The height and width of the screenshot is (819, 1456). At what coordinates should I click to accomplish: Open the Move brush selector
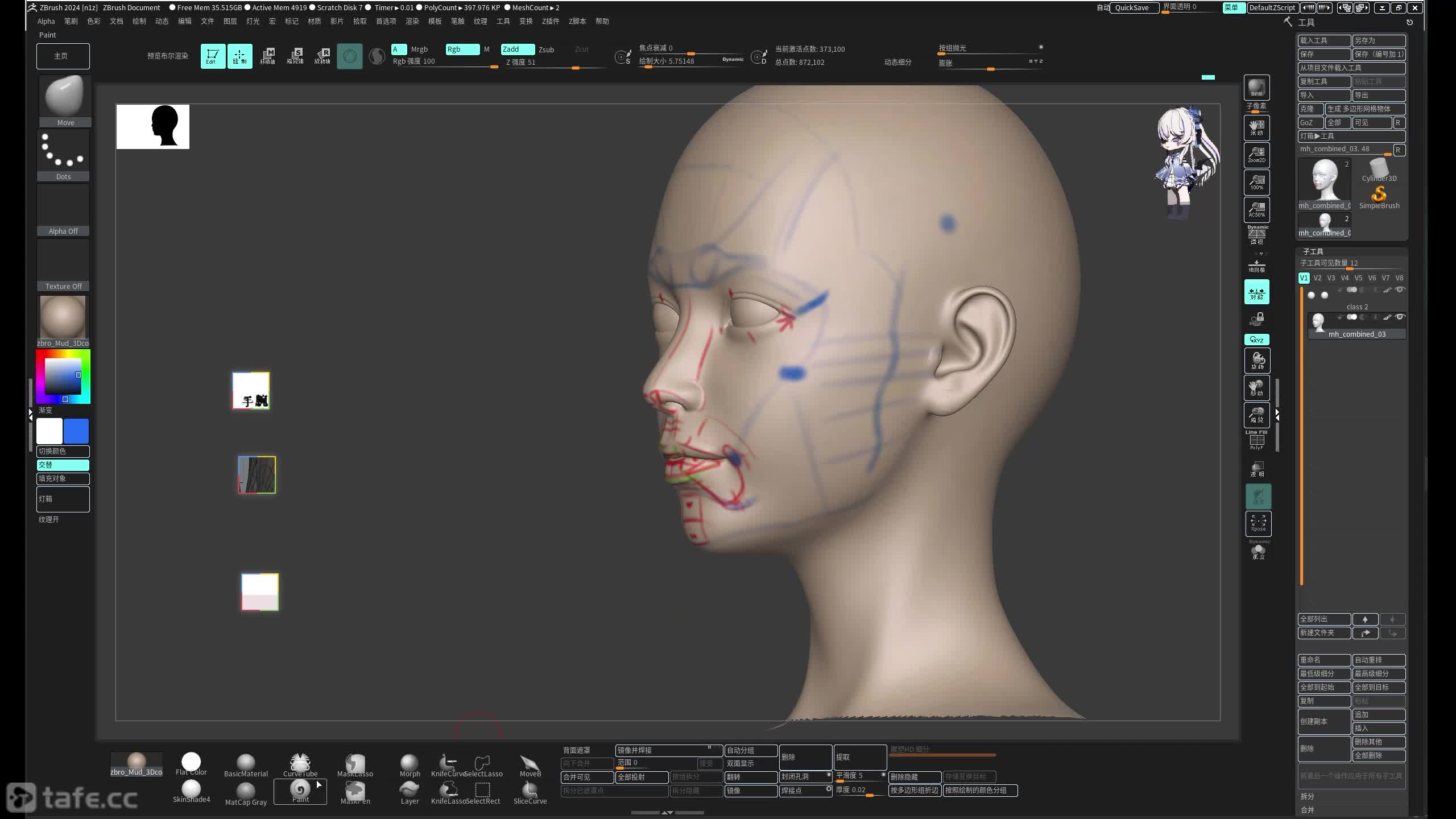coord(65,101)
